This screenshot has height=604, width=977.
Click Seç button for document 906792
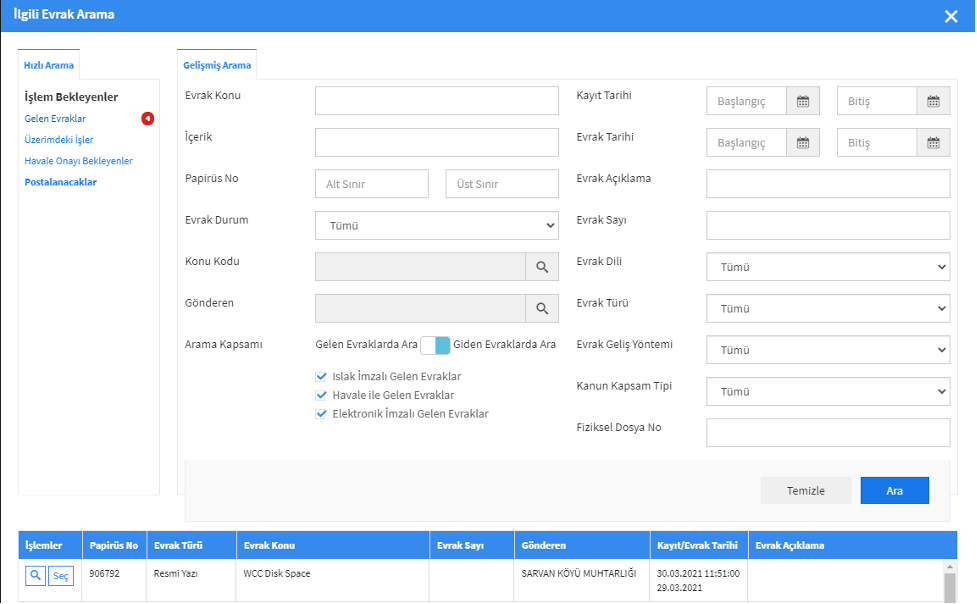coord(60,575)
